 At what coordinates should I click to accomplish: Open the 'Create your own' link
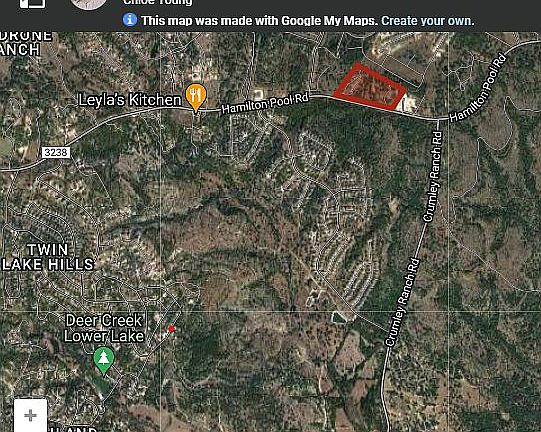pos(427,21)
